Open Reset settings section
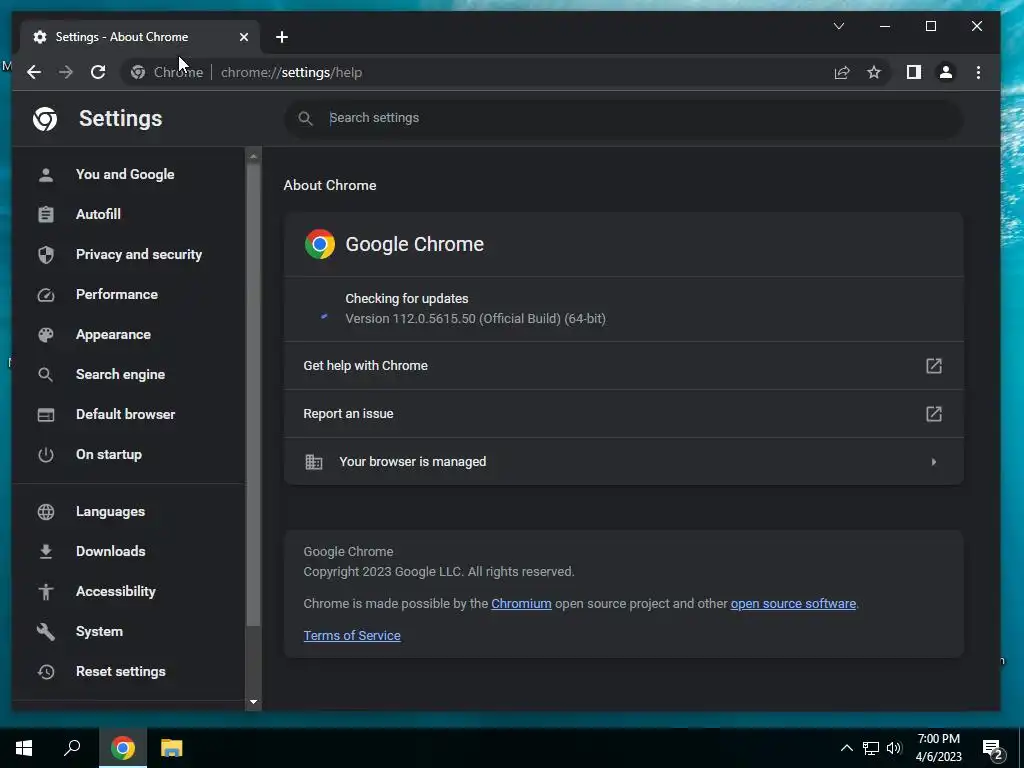Image resolution: width=1024 pixels, height=768 pixels. click(x=121, y=671)
